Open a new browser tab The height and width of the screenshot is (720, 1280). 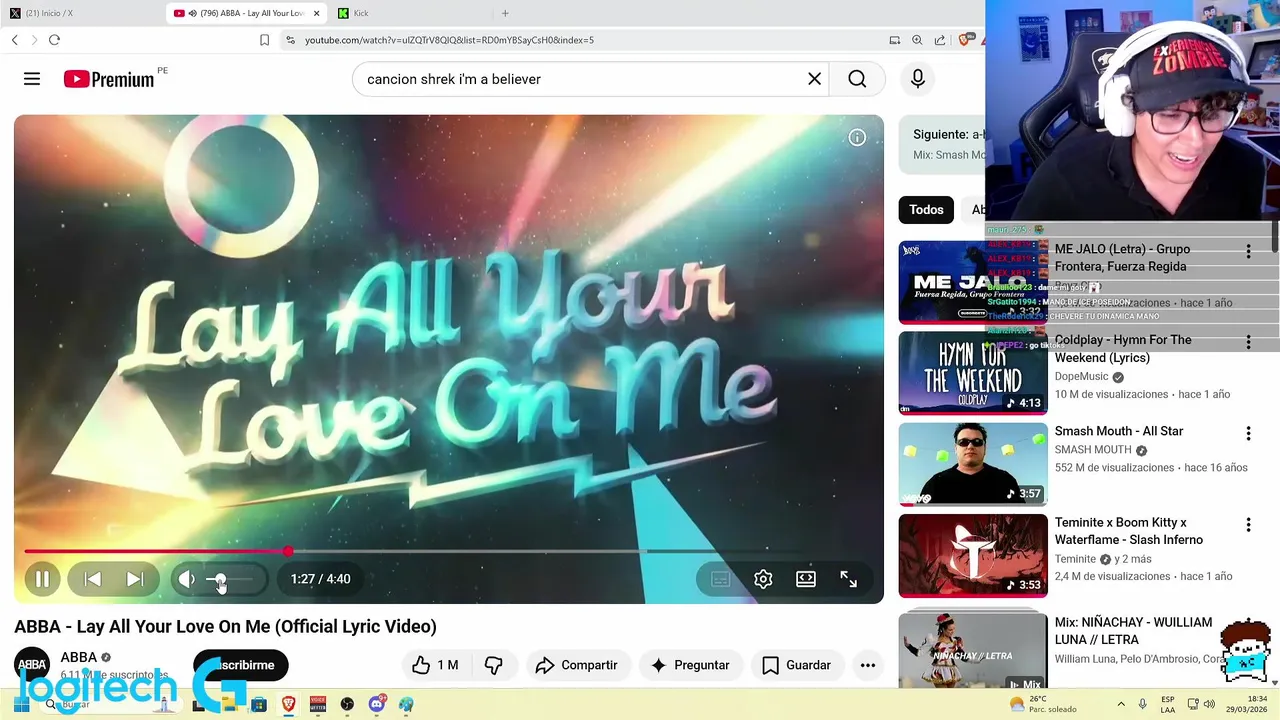point(505,13)
